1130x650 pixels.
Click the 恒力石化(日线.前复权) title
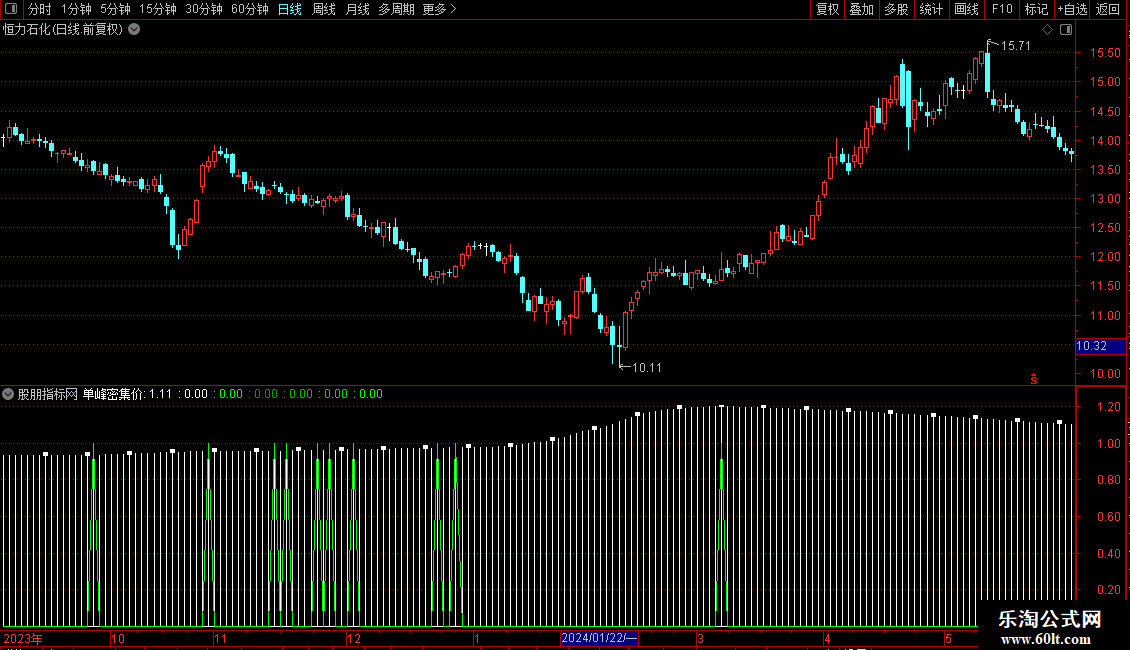point(63,30)
